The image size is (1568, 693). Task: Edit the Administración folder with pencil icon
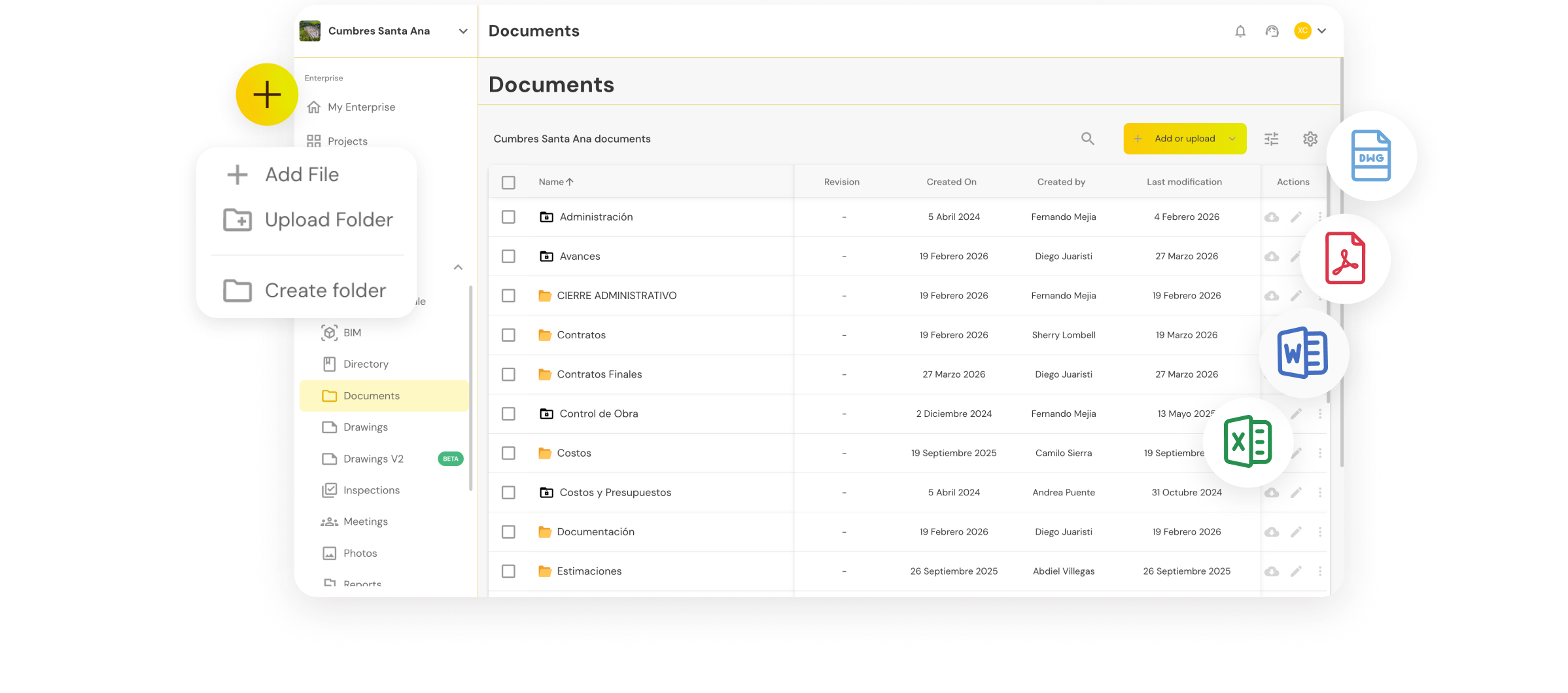[1296, 217]
